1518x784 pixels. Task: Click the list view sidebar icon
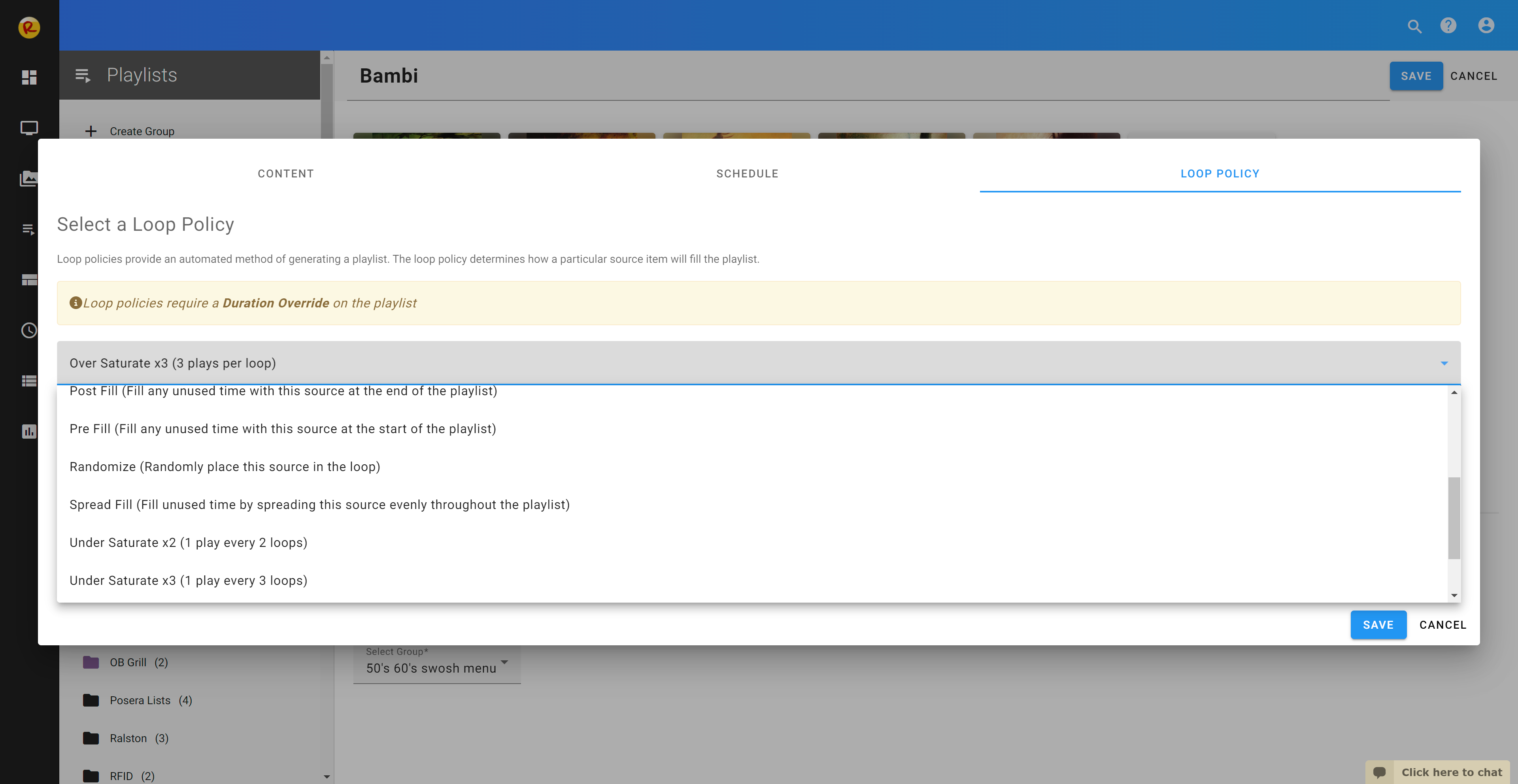29,381
